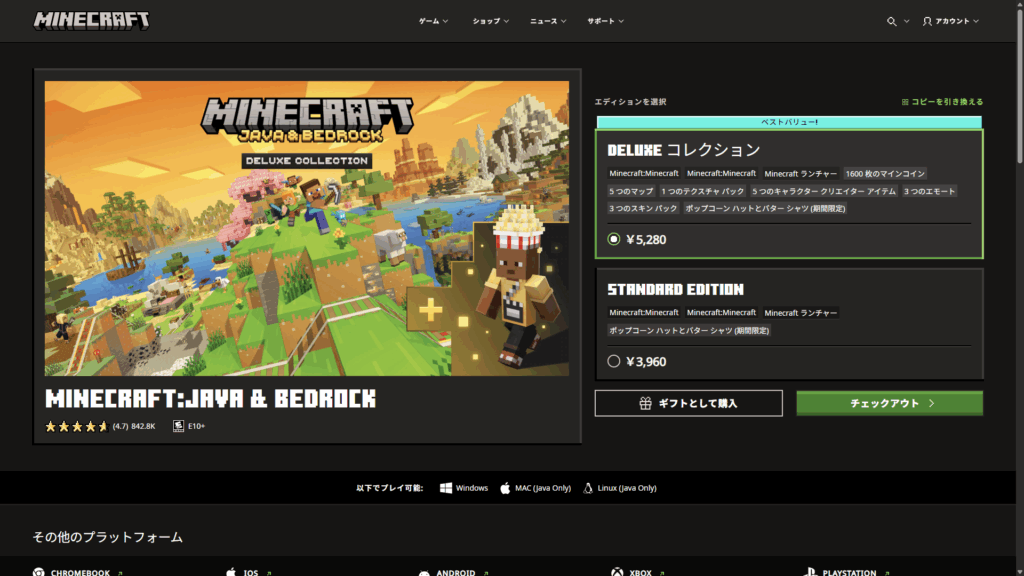Viewport: 1024px width, 576px height.
Task: Open the IOS platform link
Action: (248, 573)
